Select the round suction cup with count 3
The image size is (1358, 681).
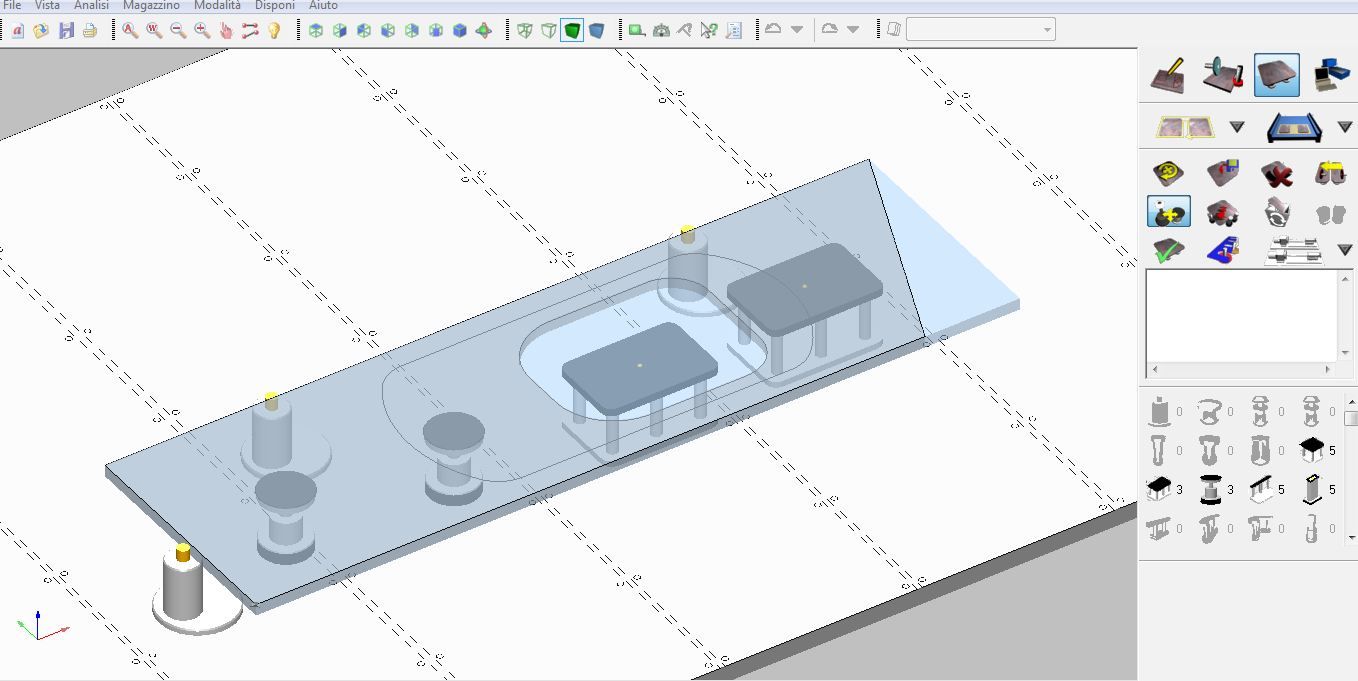click(x=1211, y=490)
